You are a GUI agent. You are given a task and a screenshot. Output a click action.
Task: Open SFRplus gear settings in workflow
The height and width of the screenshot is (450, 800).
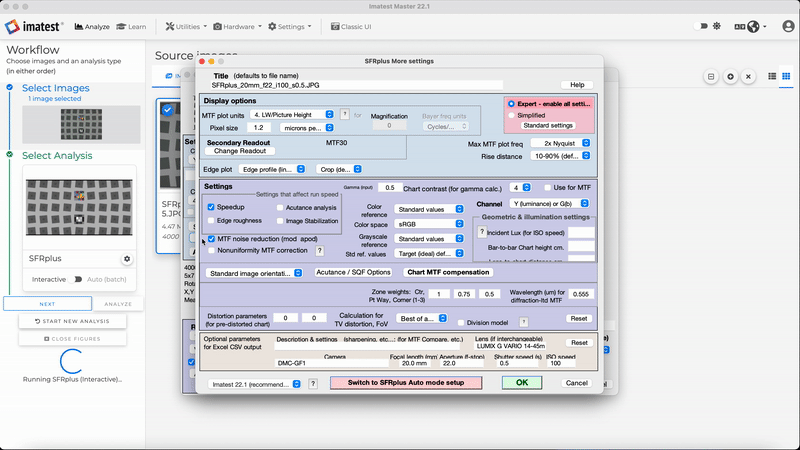click(x=127, y=259)
